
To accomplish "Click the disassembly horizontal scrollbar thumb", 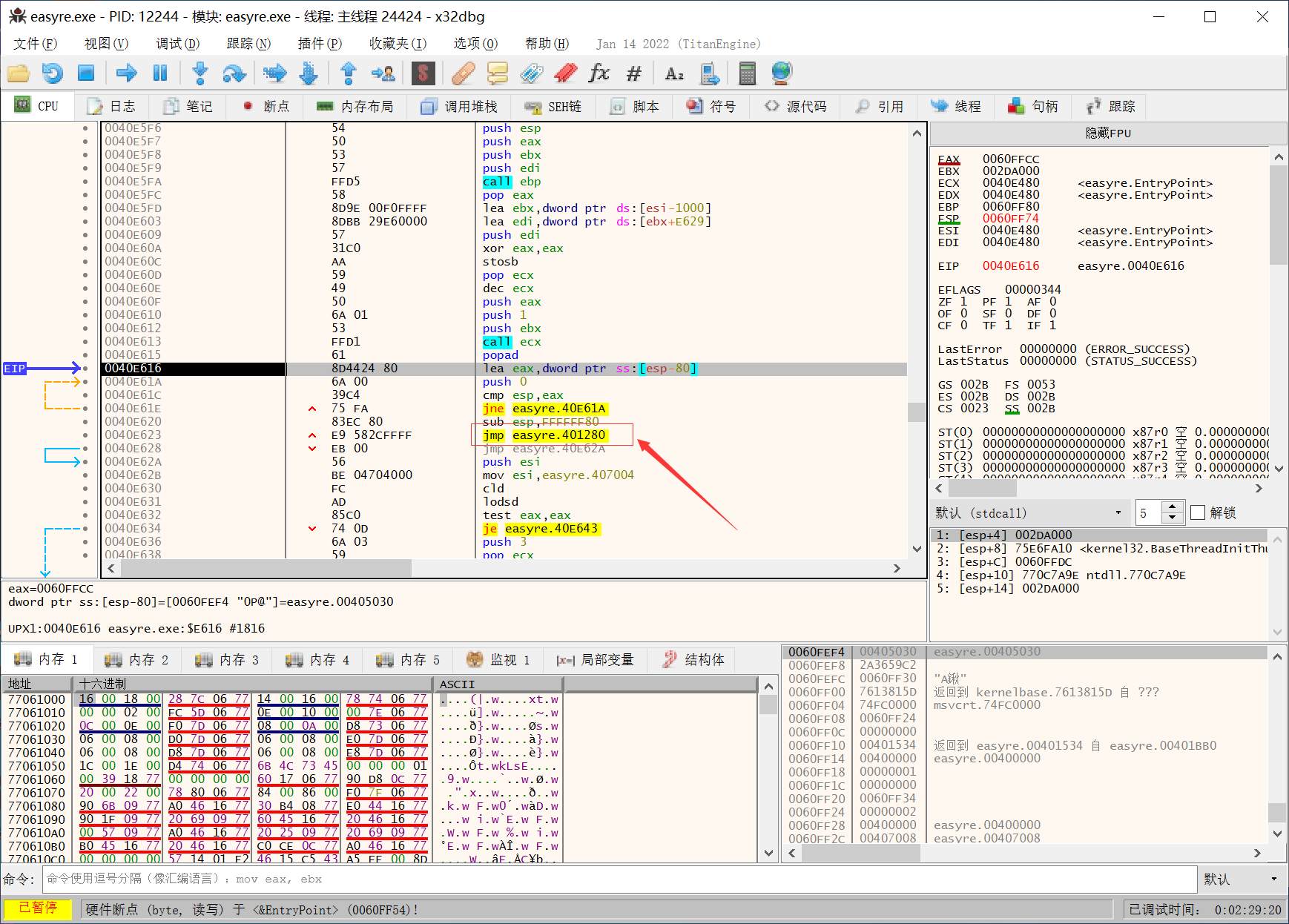I will 267,568.
